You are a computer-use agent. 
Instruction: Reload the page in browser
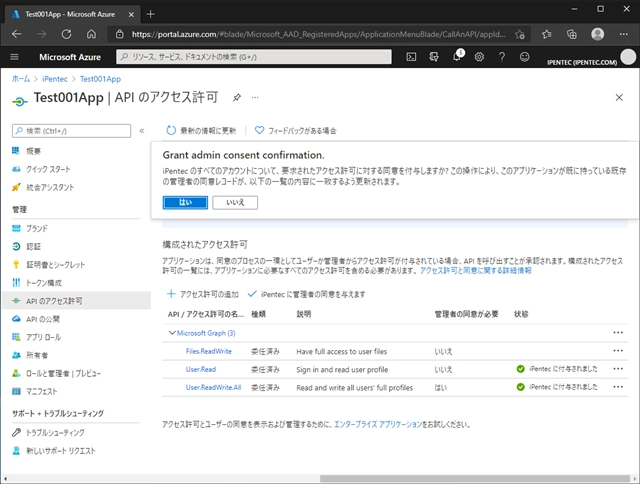(67, 34)
